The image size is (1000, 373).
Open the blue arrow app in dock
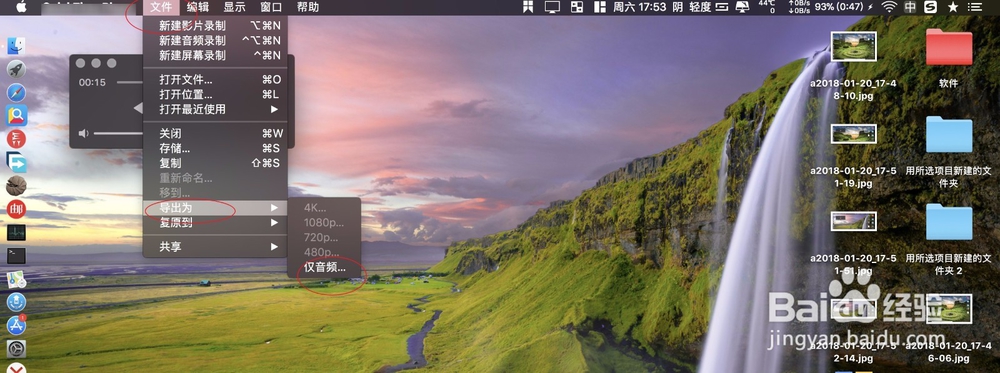(16, 162)
